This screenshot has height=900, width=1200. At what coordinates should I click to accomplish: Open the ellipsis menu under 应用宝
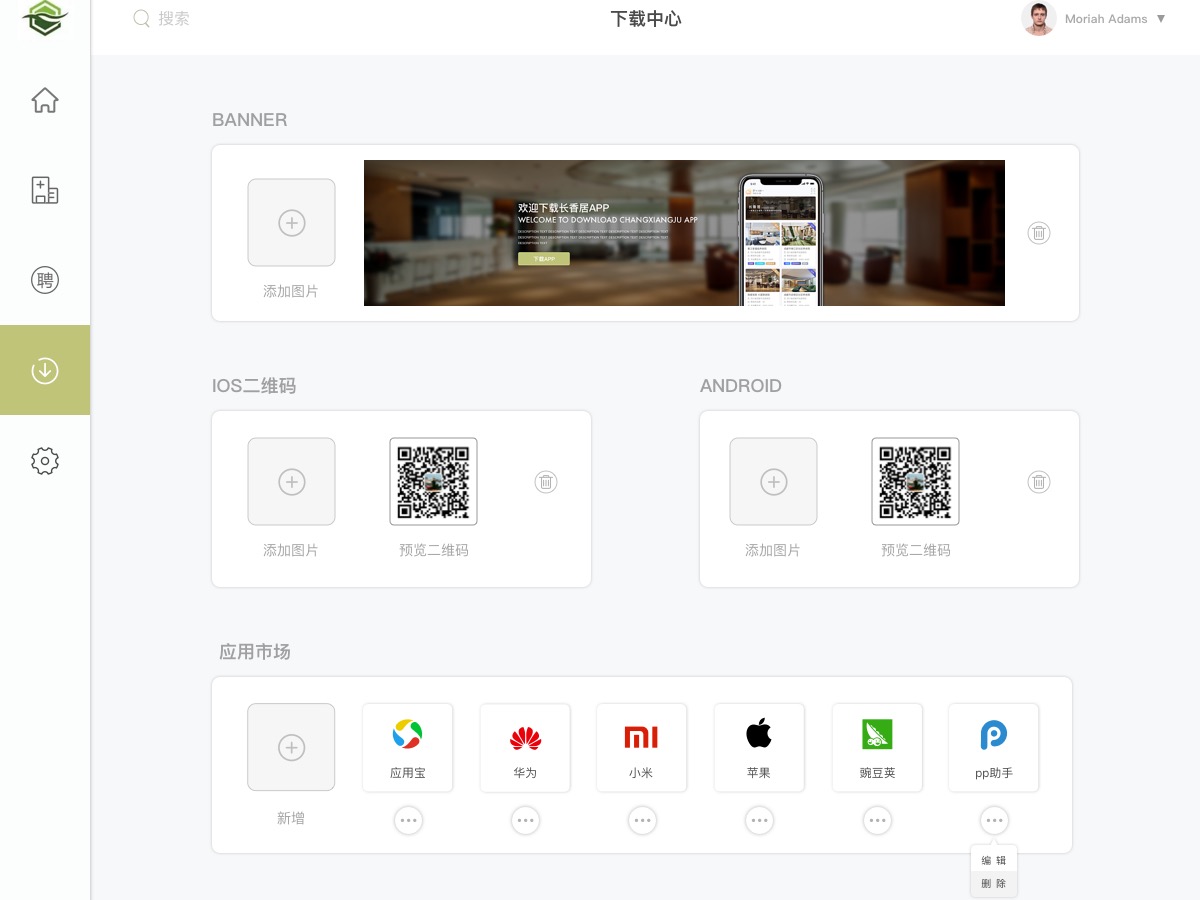click(x=408, y=820)
